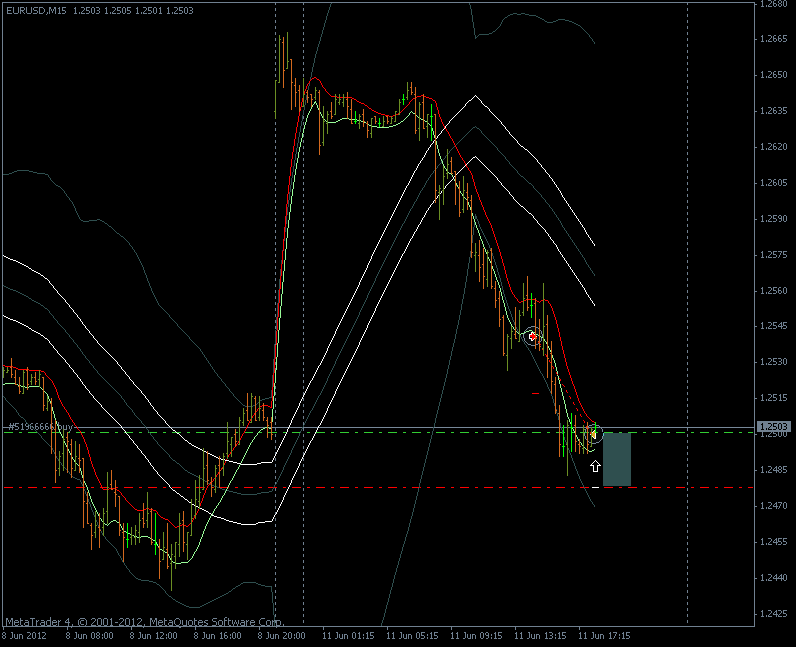Select the #51966666 buy order label
This screenshot has width=796, height=647.
[x=40, y=426]
